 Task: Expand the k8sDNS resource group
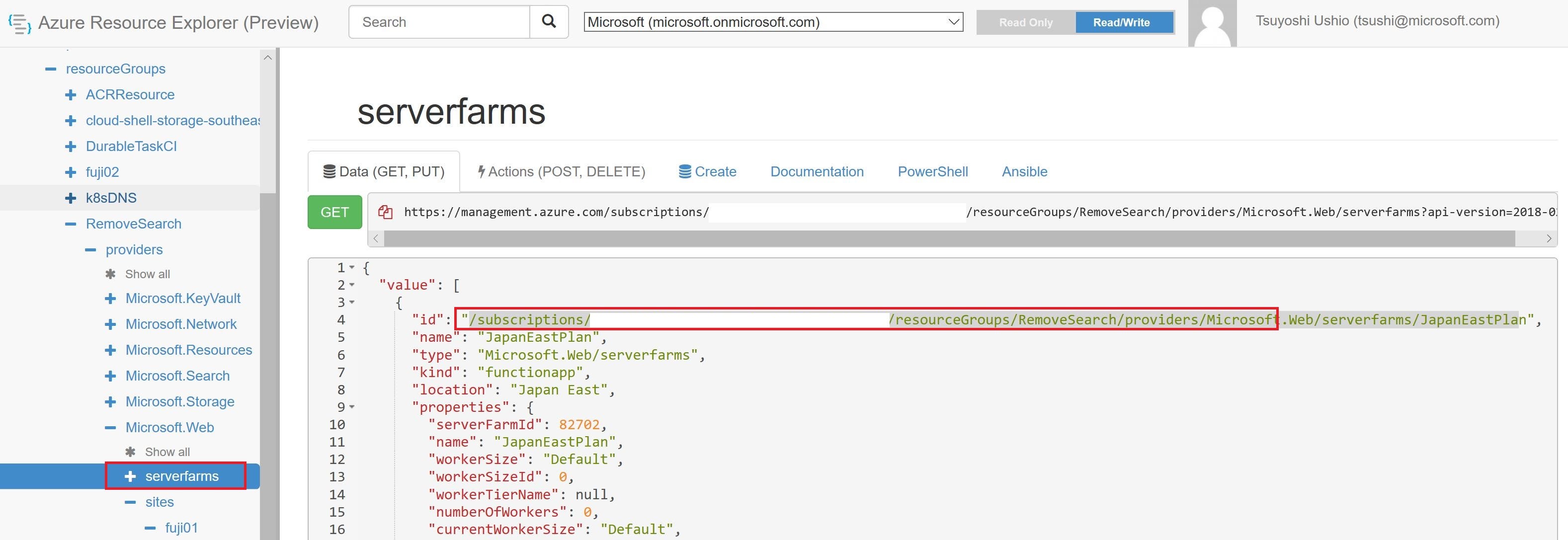(x=71, y=198)
